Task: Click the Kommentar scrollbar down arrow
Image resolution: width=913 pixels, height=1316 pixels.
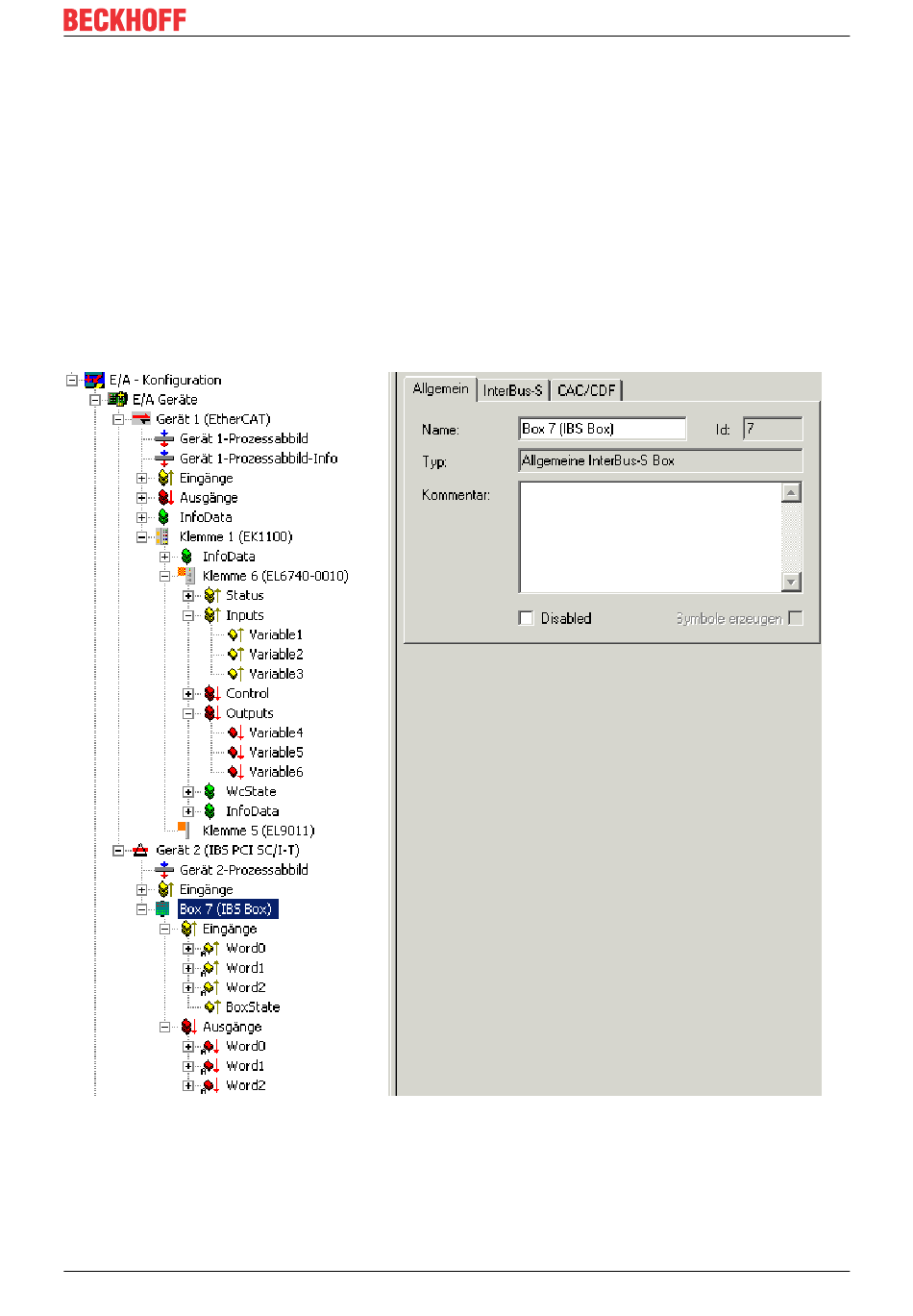Action: 791,582
